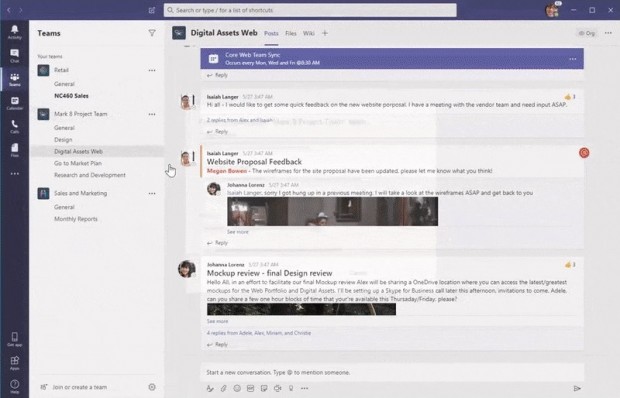The width and height of the screenshot is (620, 398).
Task: Open the Sticker icon in compose bar
Action: pos(264,389)
